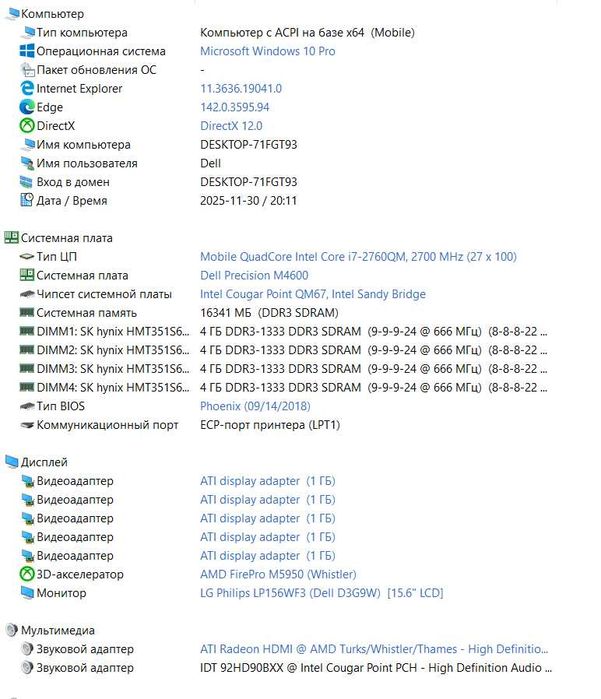The image size is (601, 699).
Task: Select the Системная плата section label
Action: [x=66, y=238]
